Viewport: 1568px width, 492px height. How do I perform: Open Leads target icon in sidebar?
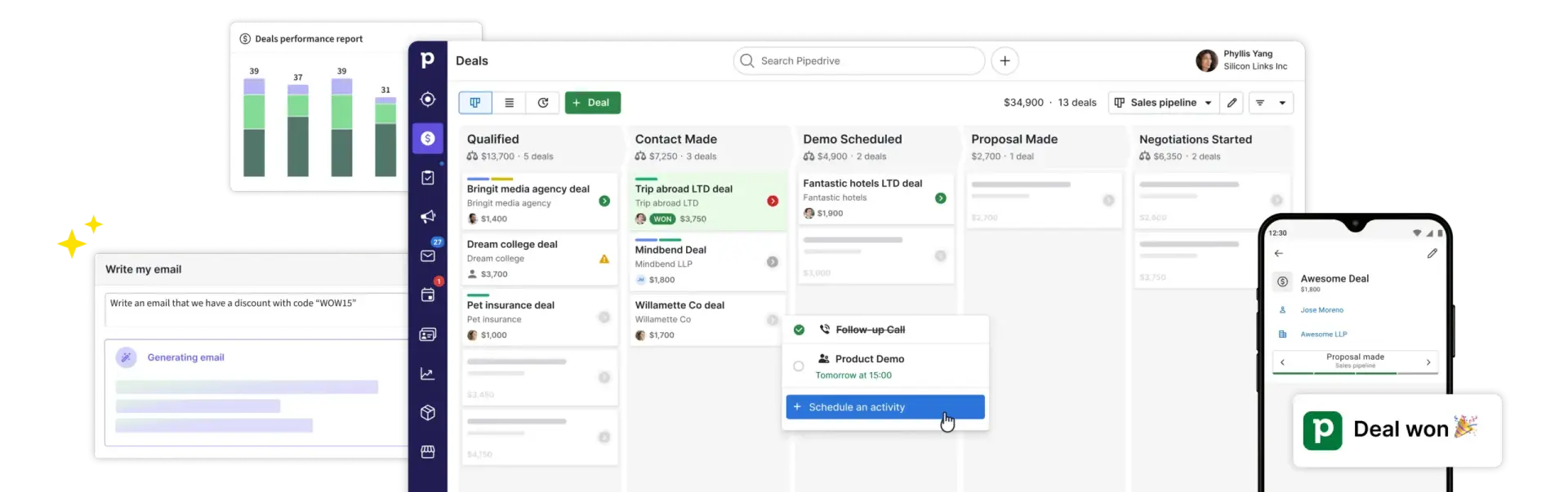point(427,100)
